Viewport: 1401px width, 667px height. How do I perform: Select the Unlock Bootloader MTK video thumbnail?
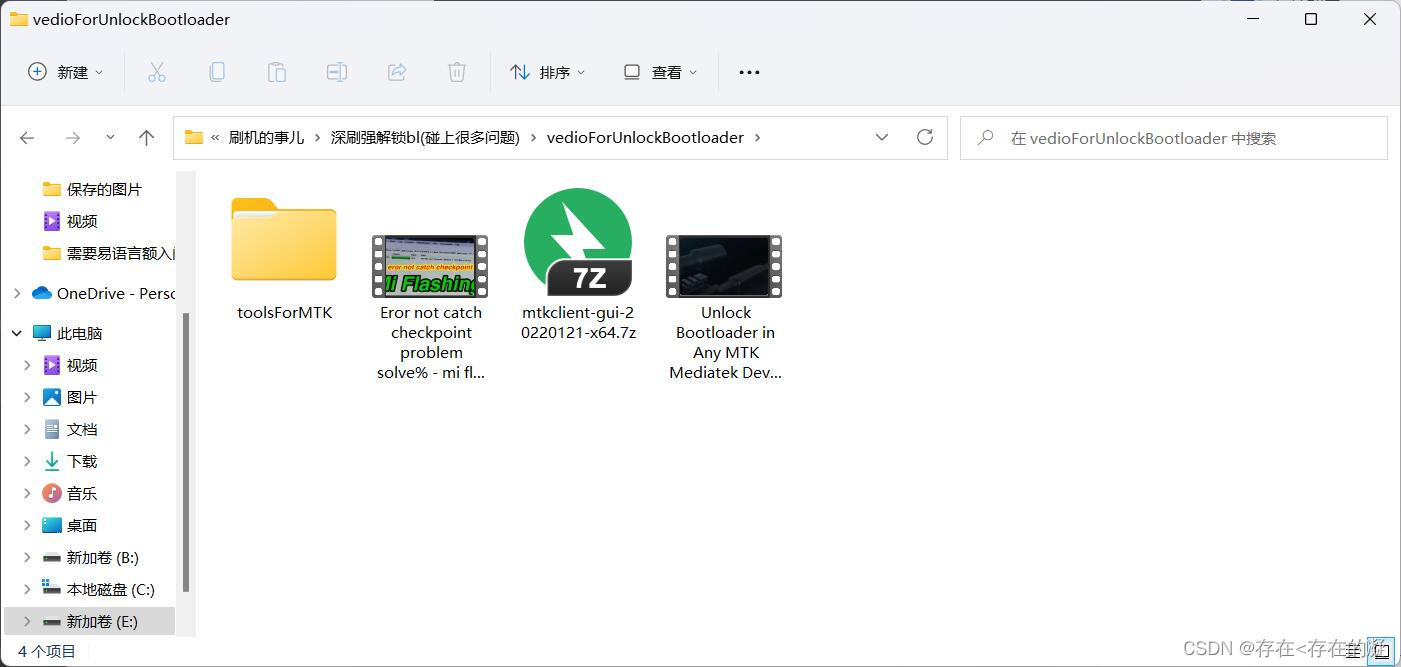725,266
